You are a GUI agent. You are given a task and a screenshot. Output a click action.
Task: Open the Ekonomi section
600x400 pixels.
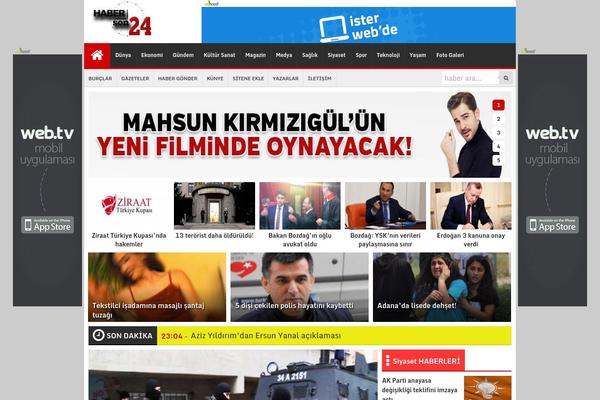[152, 55]
